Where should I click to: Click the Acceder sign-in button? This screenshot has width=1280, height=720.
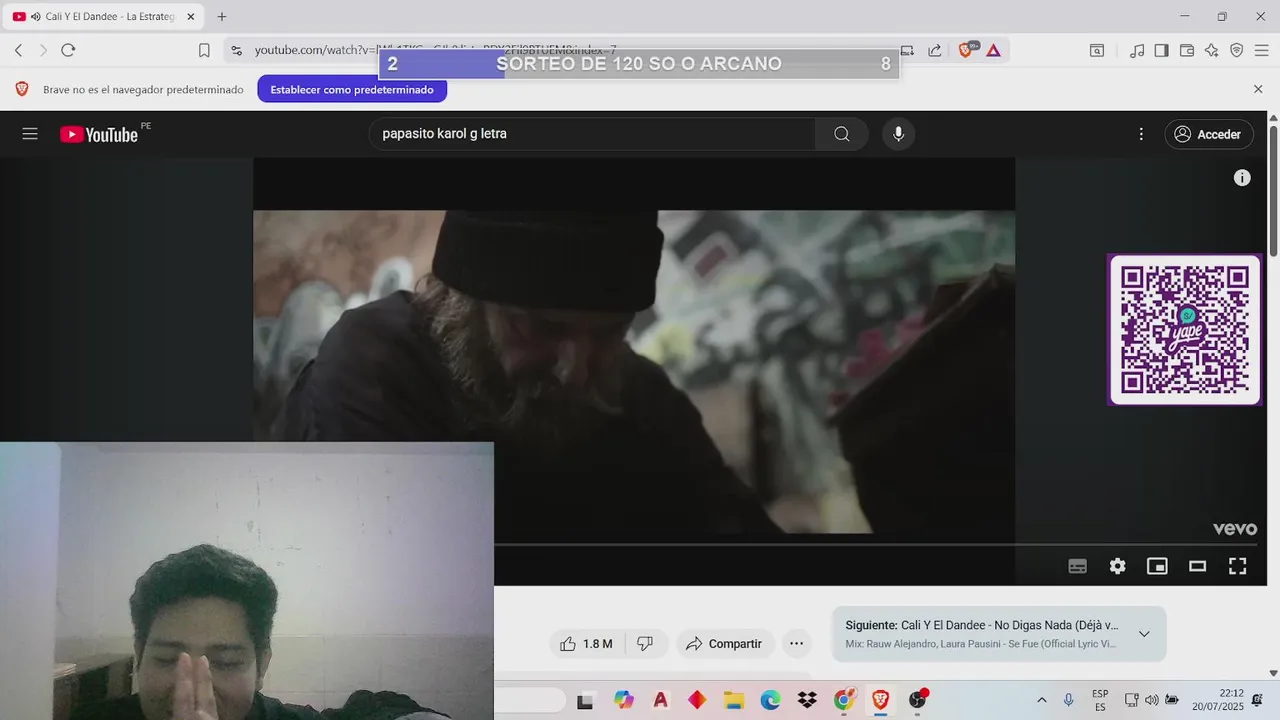1209,134
